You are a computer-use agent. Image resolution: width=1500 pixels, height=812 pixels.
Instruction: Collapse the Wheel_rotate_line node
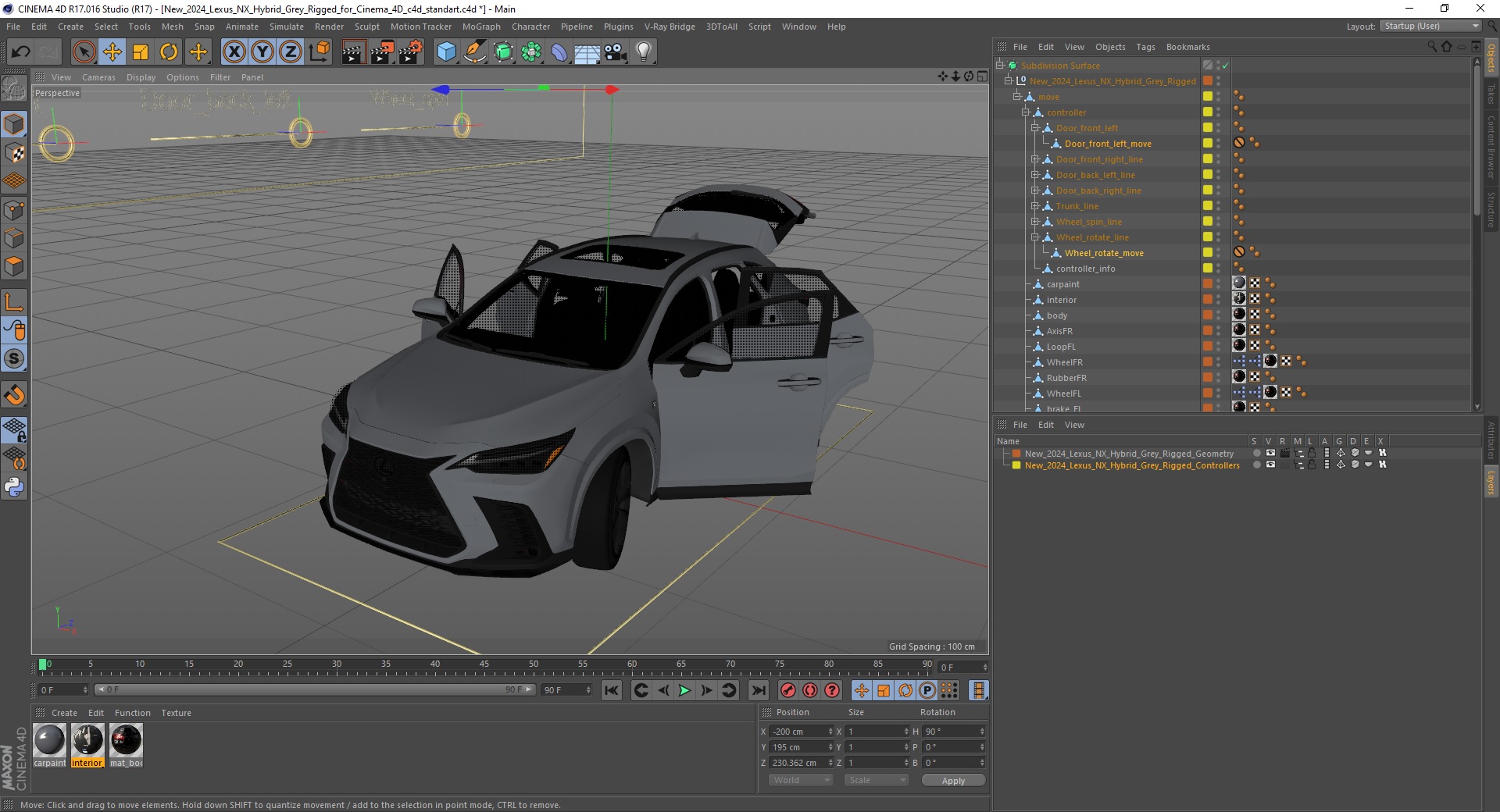[1035, 237]
